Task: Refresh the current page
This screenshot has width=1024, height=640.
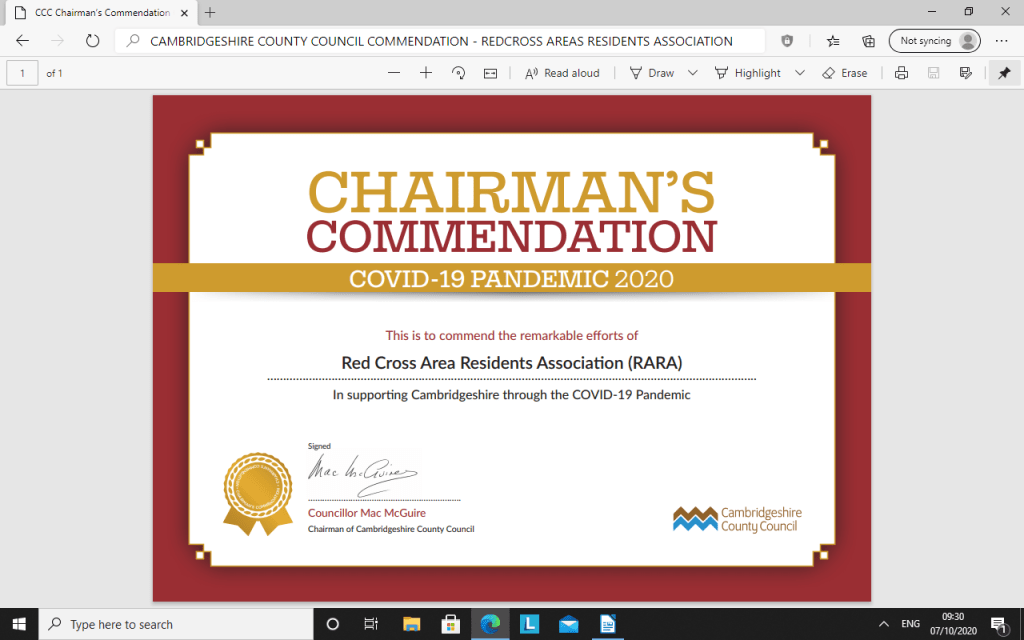Action: tap(92, 41)
